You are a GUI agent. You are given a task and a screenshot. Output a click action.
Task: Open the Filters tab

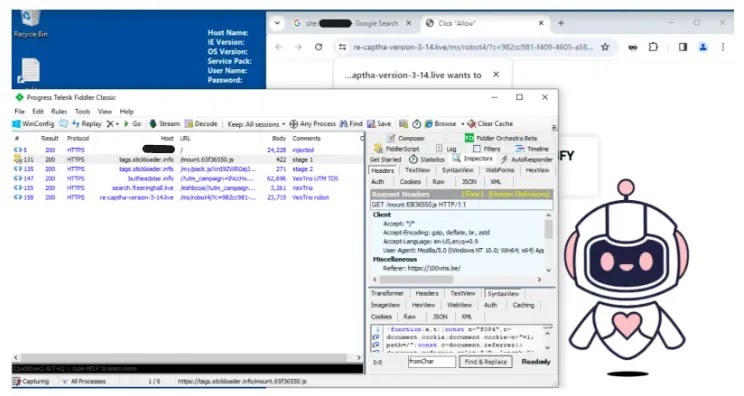[x=486, y=149]
